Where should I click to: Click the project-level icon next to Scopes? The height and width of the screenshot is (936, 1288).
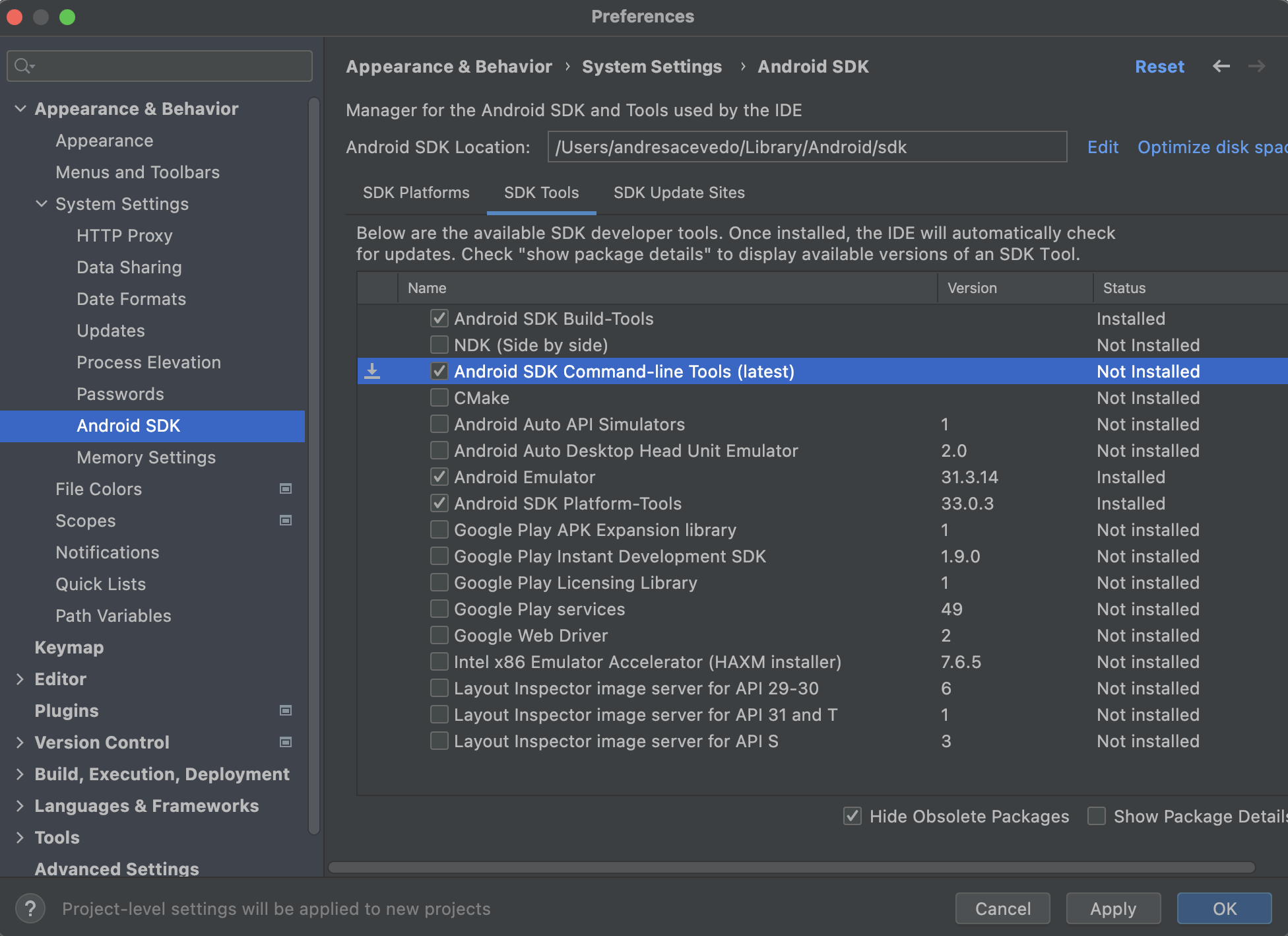point(286,520)
